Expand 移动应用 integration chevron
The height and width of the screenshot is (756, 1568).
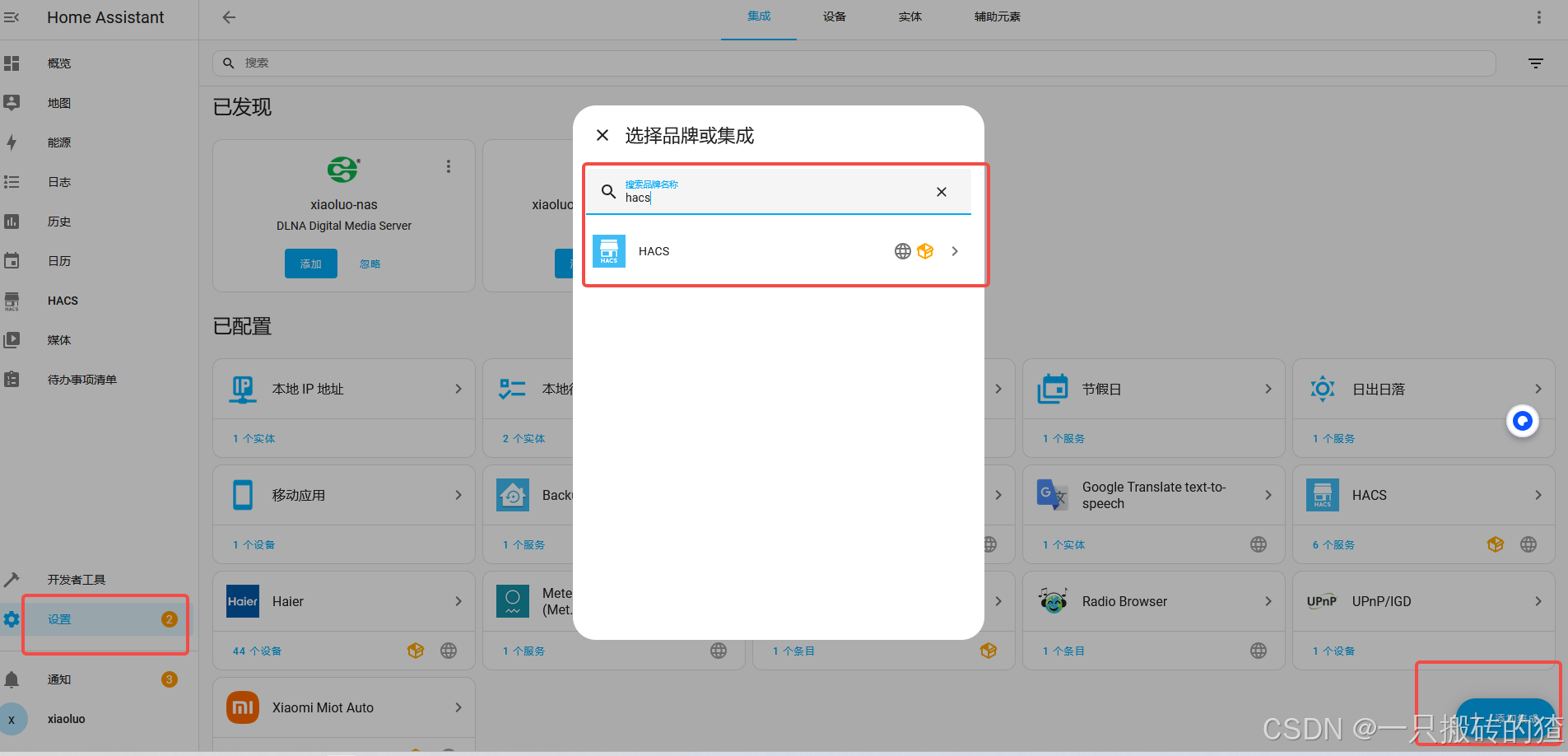click(458, 495)
